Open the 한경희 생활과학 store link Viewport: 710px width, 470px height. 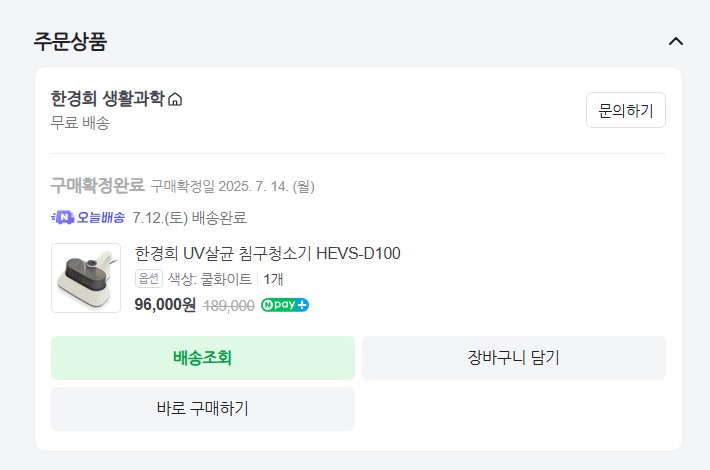[107, 98]
